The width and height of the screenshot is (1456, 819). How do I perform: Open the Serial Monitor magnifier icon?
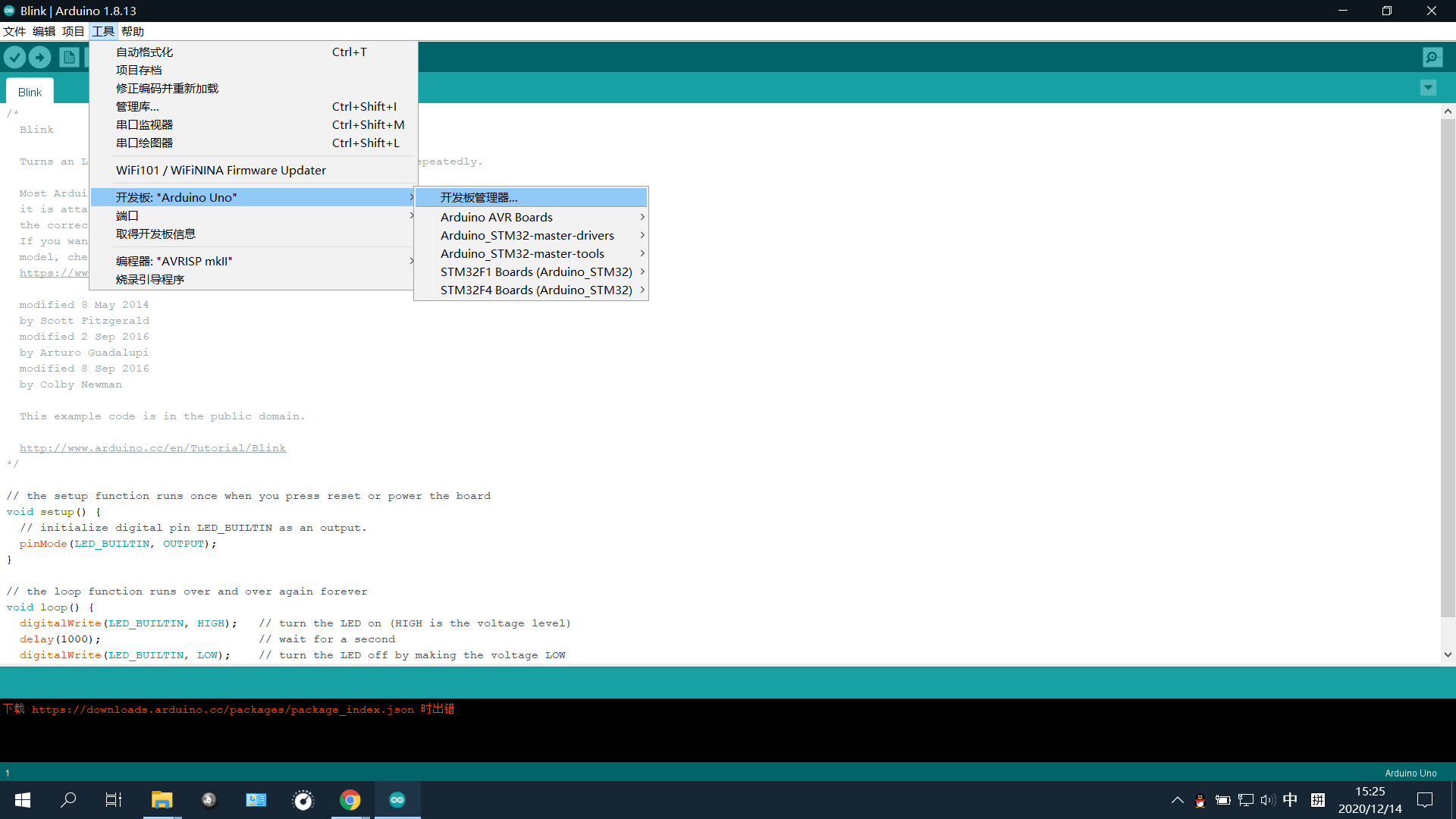tap(1432, 57)
